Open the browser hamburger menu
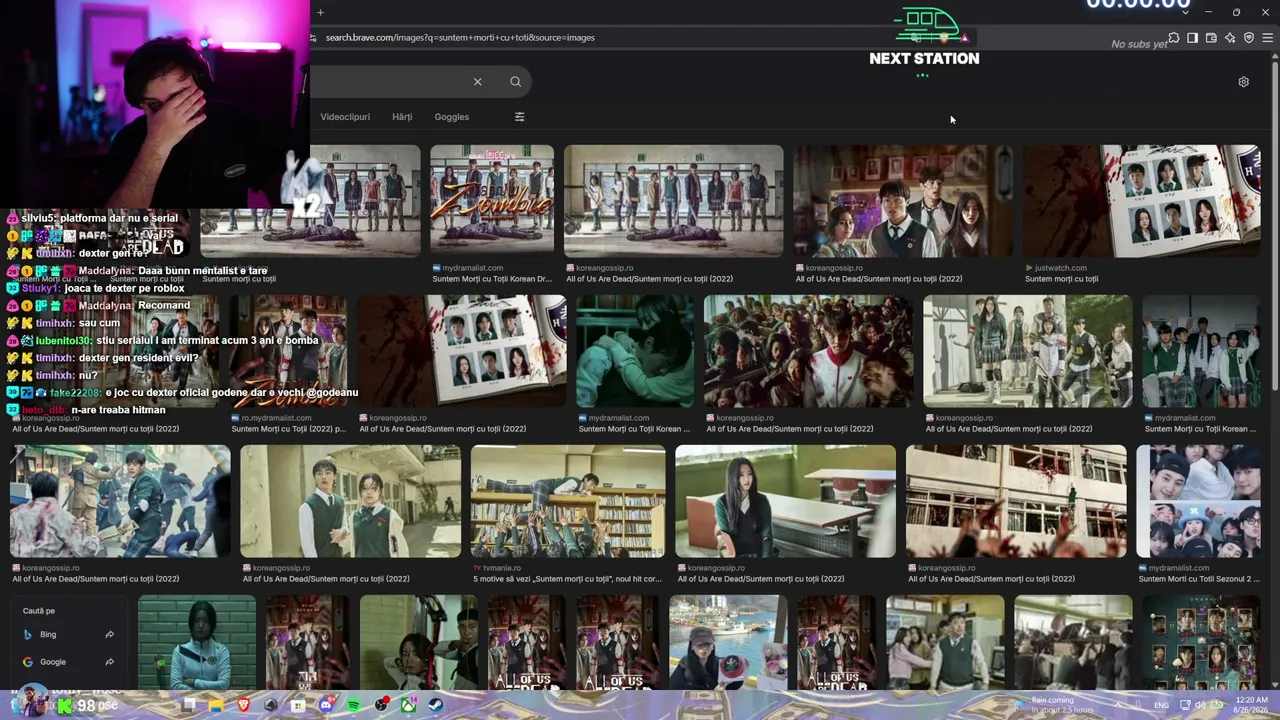The image size is (1280, 720). point(1268,38)
